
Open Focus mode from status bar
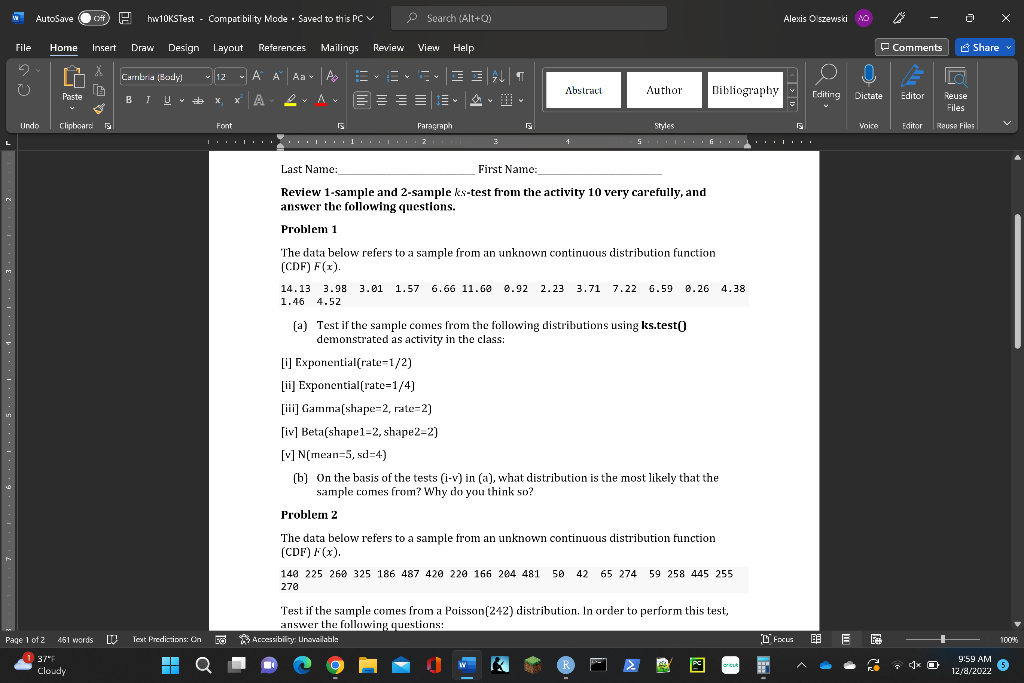pyautogui.click(x=777, y=639)
